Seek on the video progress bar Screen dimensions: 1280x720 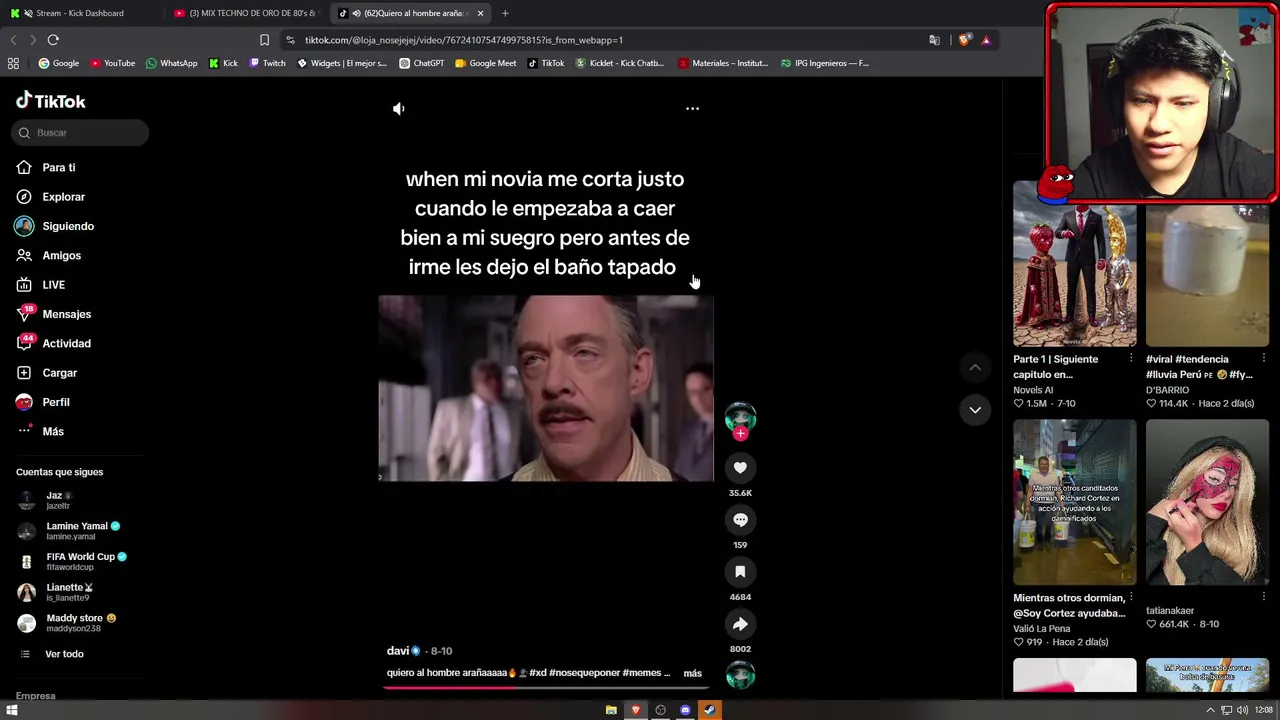(x=546, y=687)
